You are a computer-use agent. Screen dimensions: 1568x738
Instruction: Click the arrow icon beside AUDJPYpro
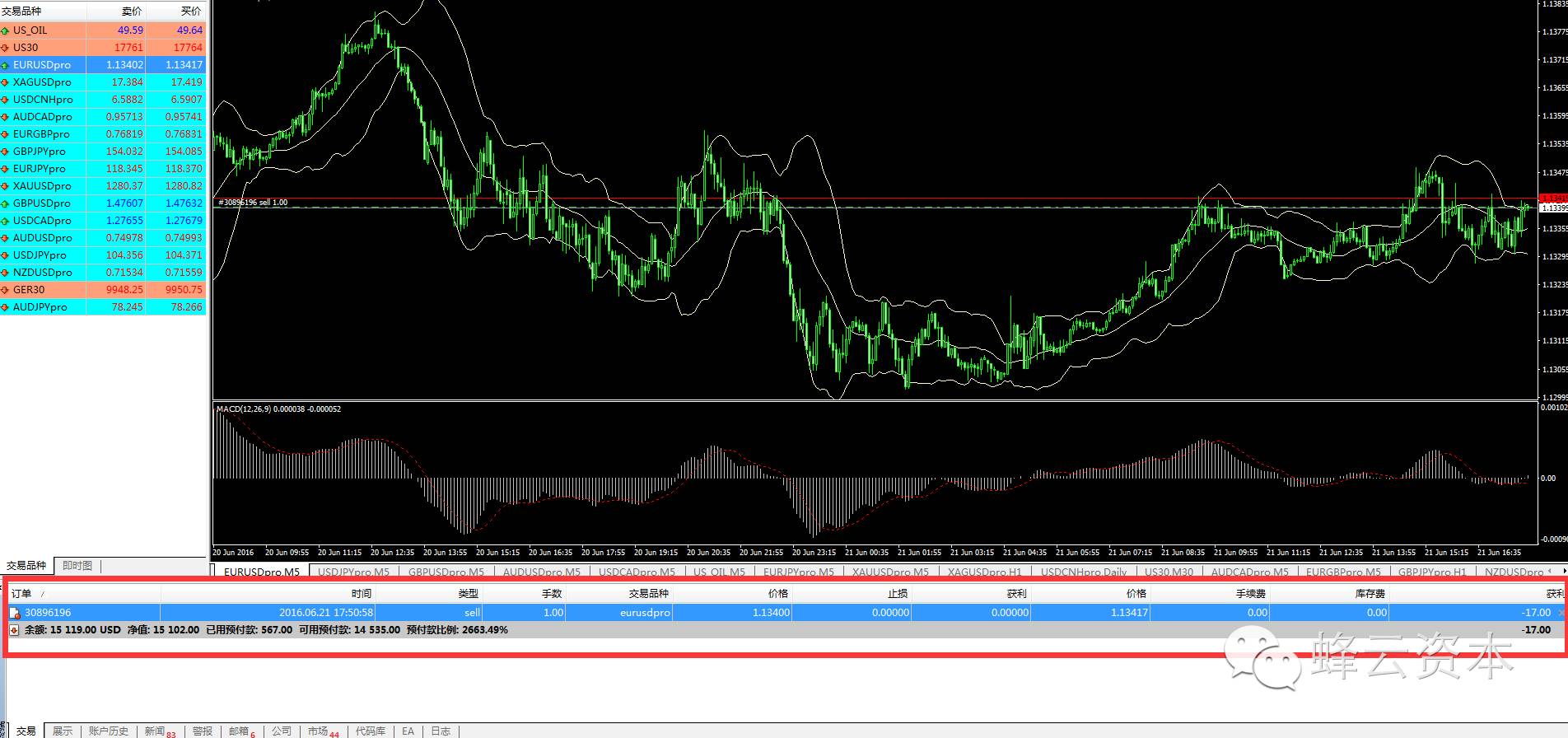(x=6, y=307)
